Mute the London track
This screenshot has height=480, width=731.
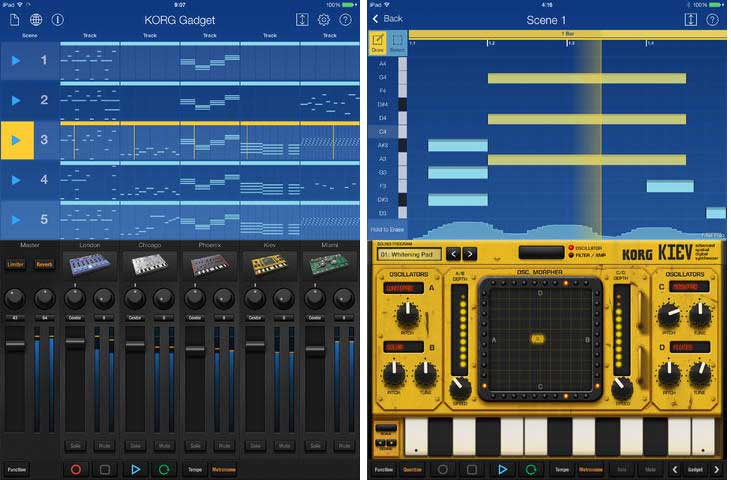(104, 446)
